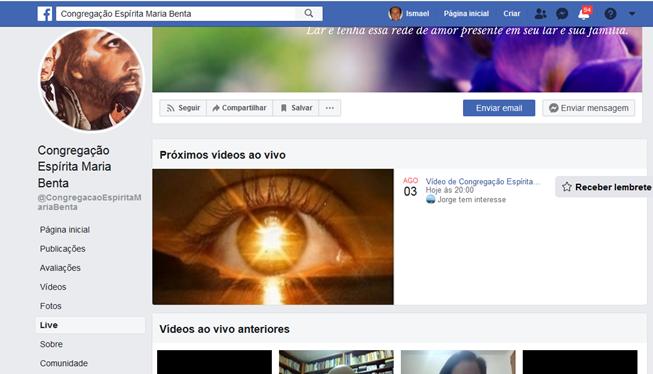Select Fotos in the sidebar

pos(51,306)
